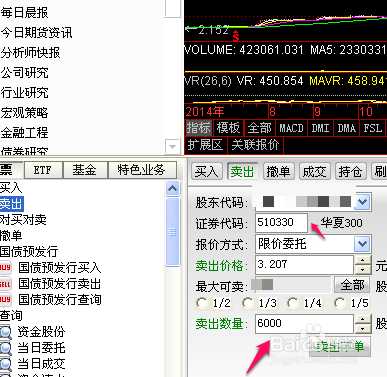Open the 成交 tab button
Image resolution: width=387 pixels, height=377 pixels.
[x=314, y=172]
